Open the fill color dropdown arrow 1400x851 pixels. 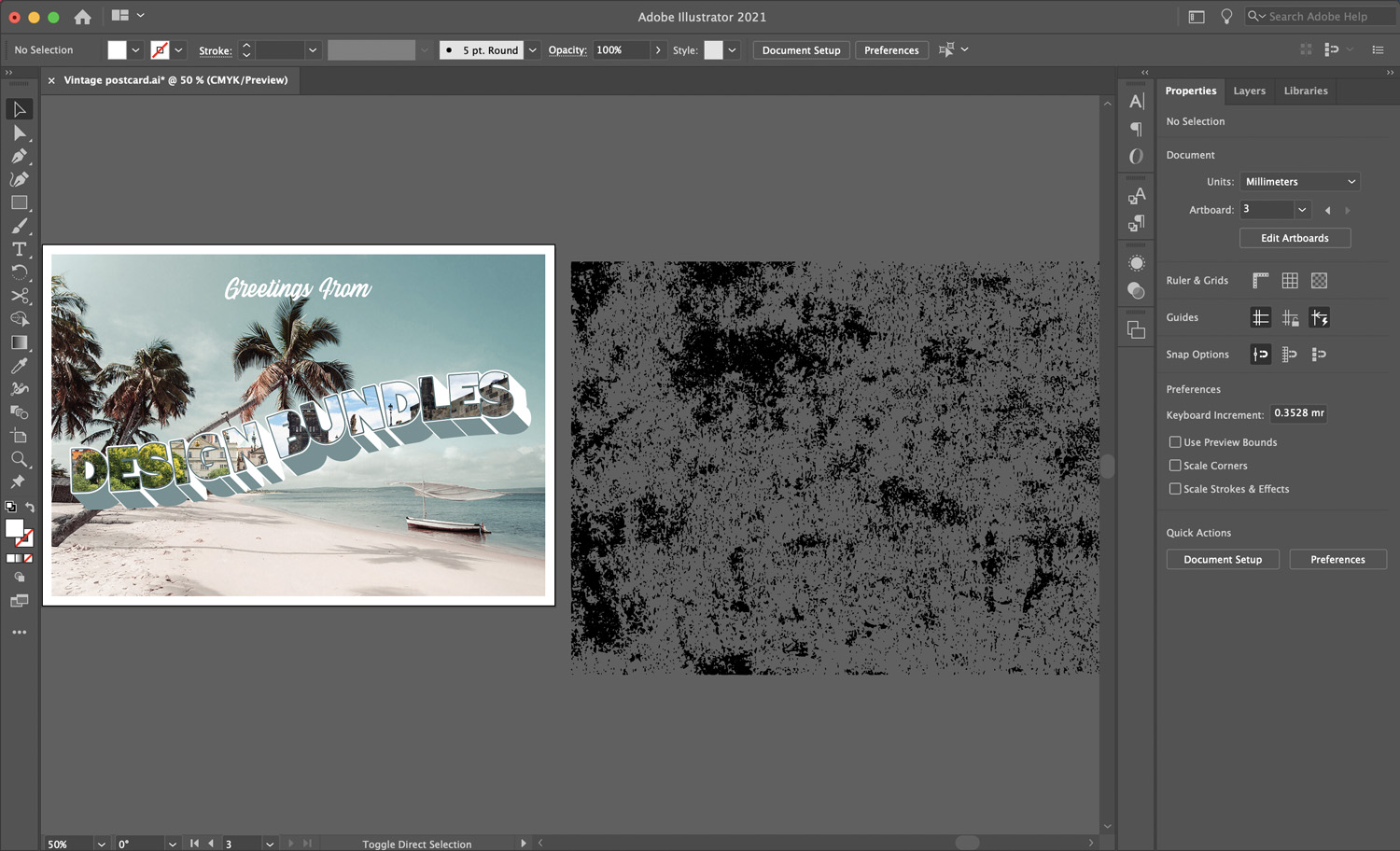(x=135, y=50)
